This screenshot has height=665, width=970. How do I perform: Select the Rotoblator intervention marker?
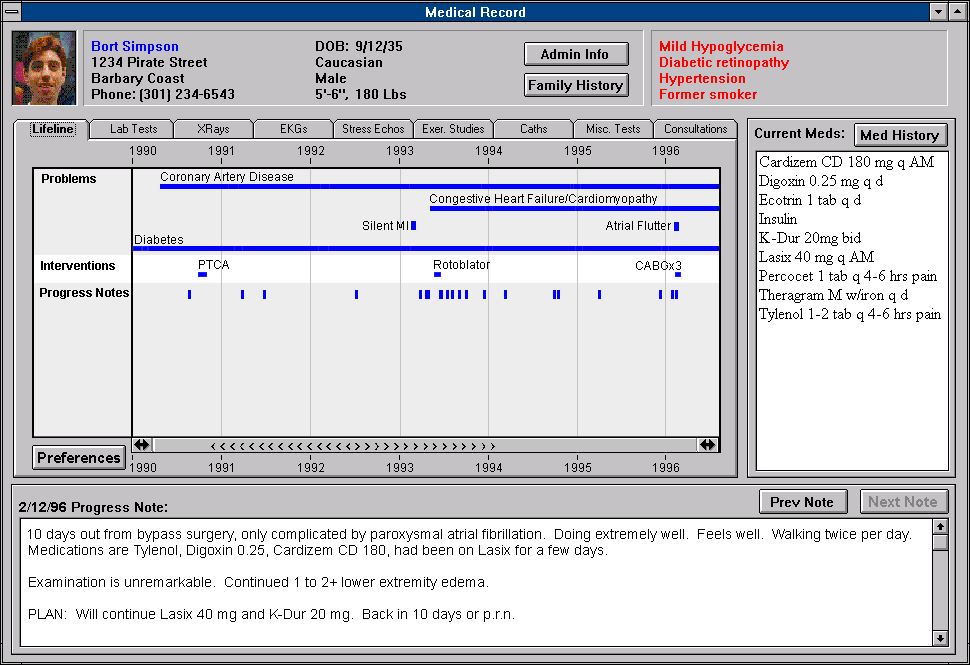tap(437, 274)
